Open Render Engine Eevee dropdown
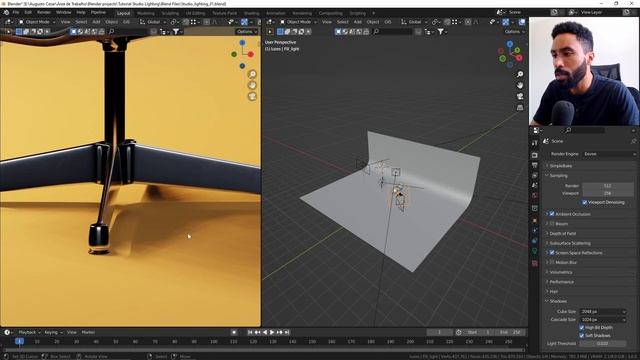 609,154
